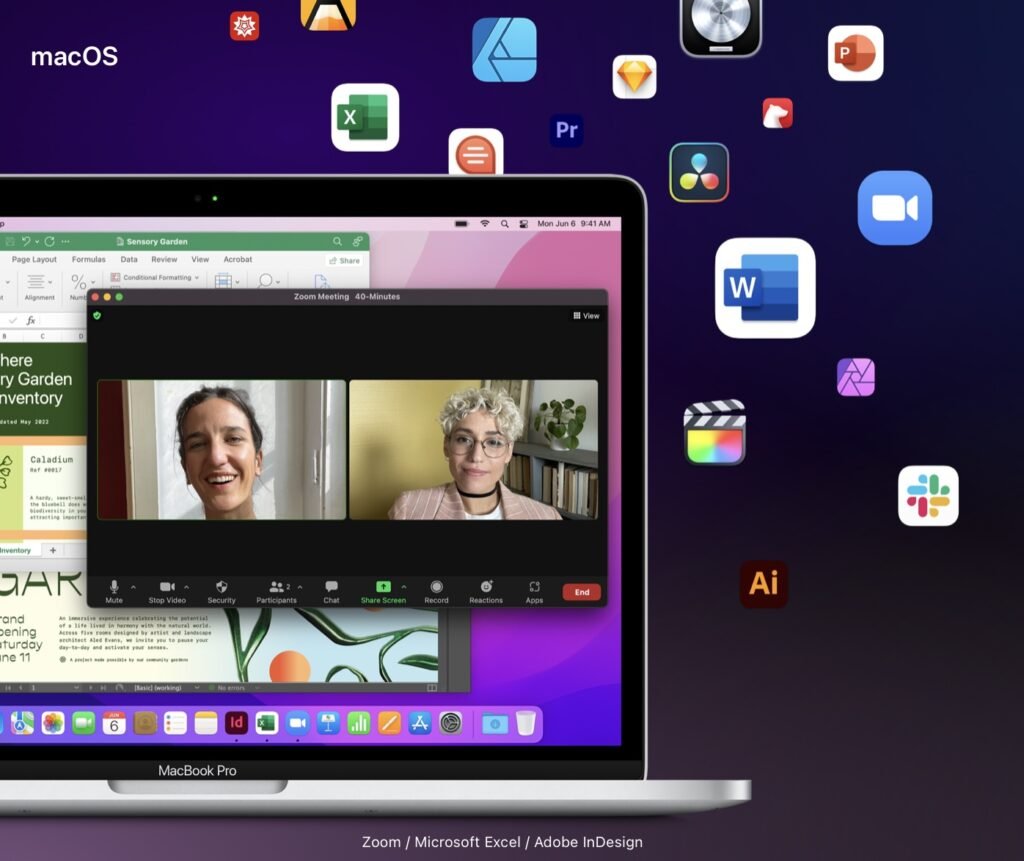Stop Video in the Zoom meeting

click(167, 591)
